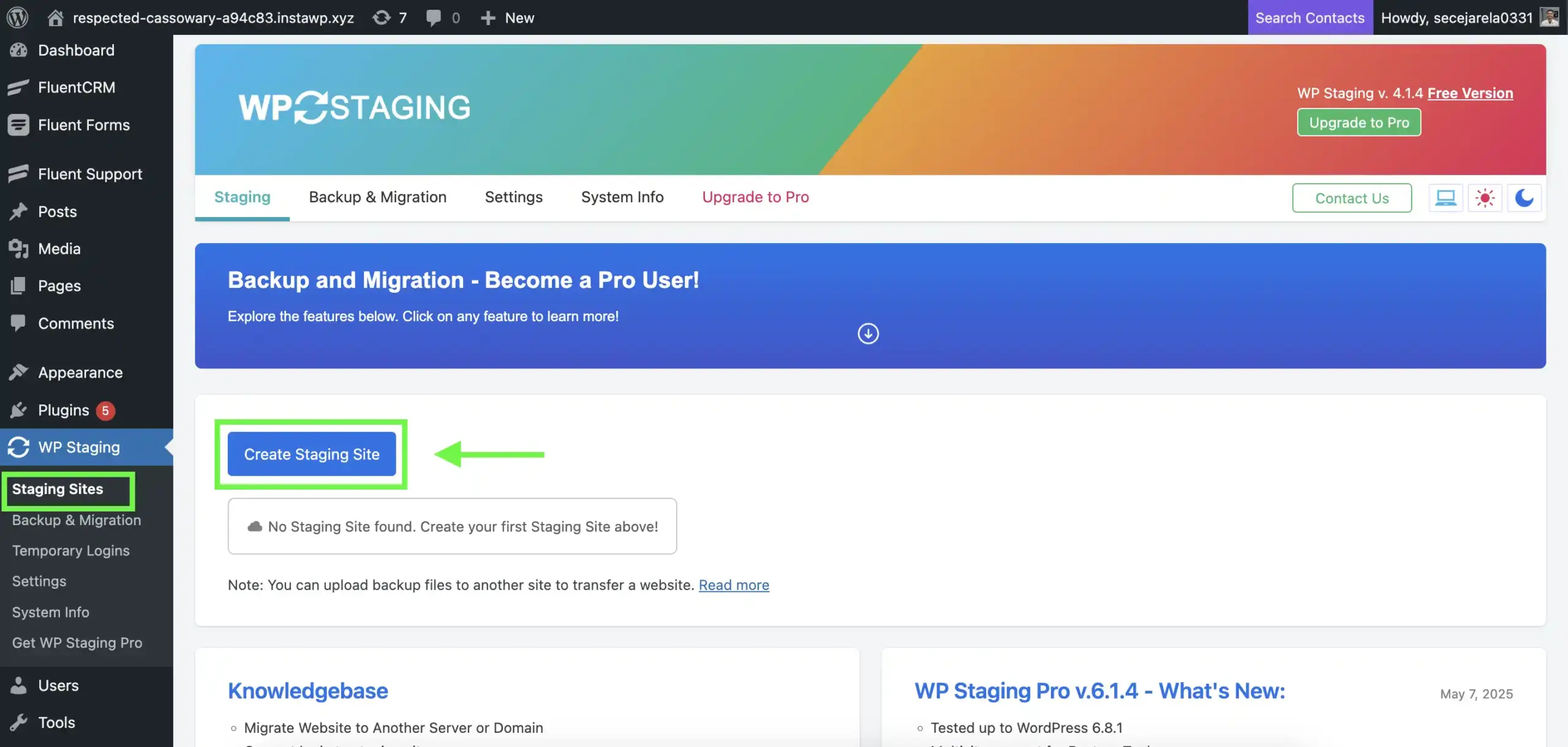Open WP Staging Pro v.6.1.4 What's New link
This screenshot has height=747, width=1568.
1099,691
